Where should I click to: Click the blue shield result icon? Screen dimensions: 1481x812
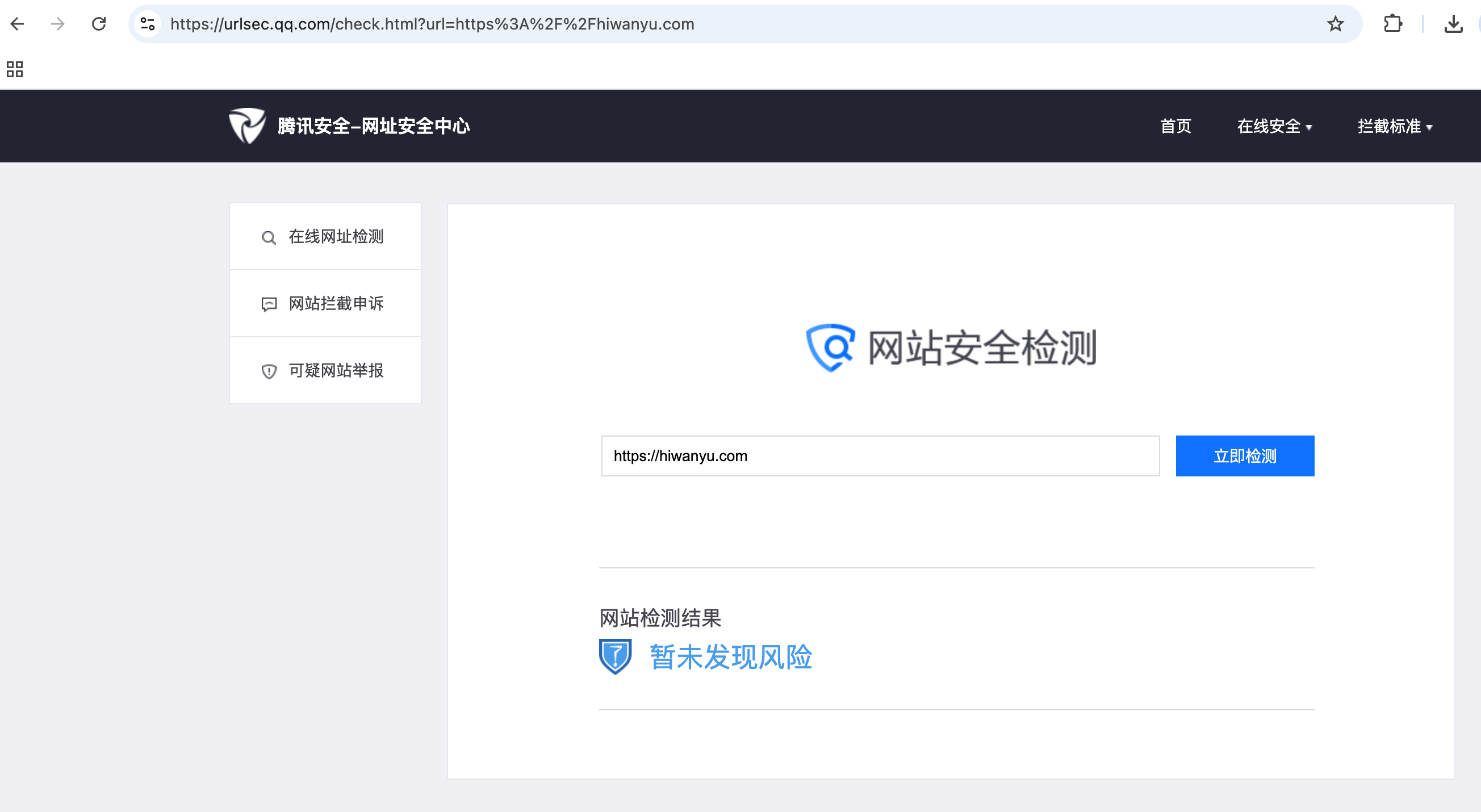click(615, 656)
